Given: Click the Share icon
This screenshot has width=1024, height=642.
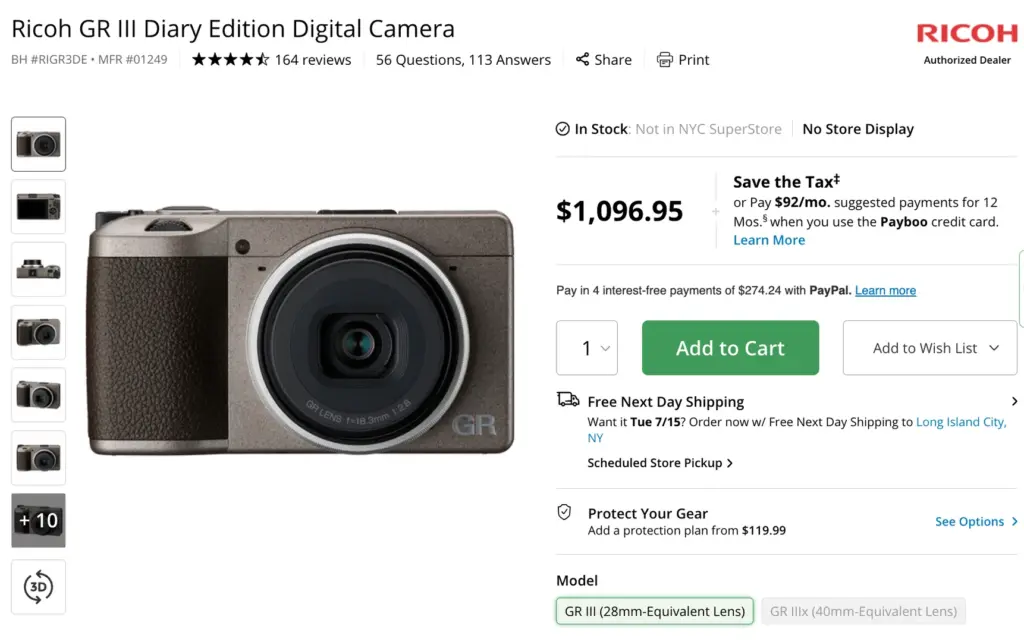Looking at the screenshot, I should [x=582, y=60].
